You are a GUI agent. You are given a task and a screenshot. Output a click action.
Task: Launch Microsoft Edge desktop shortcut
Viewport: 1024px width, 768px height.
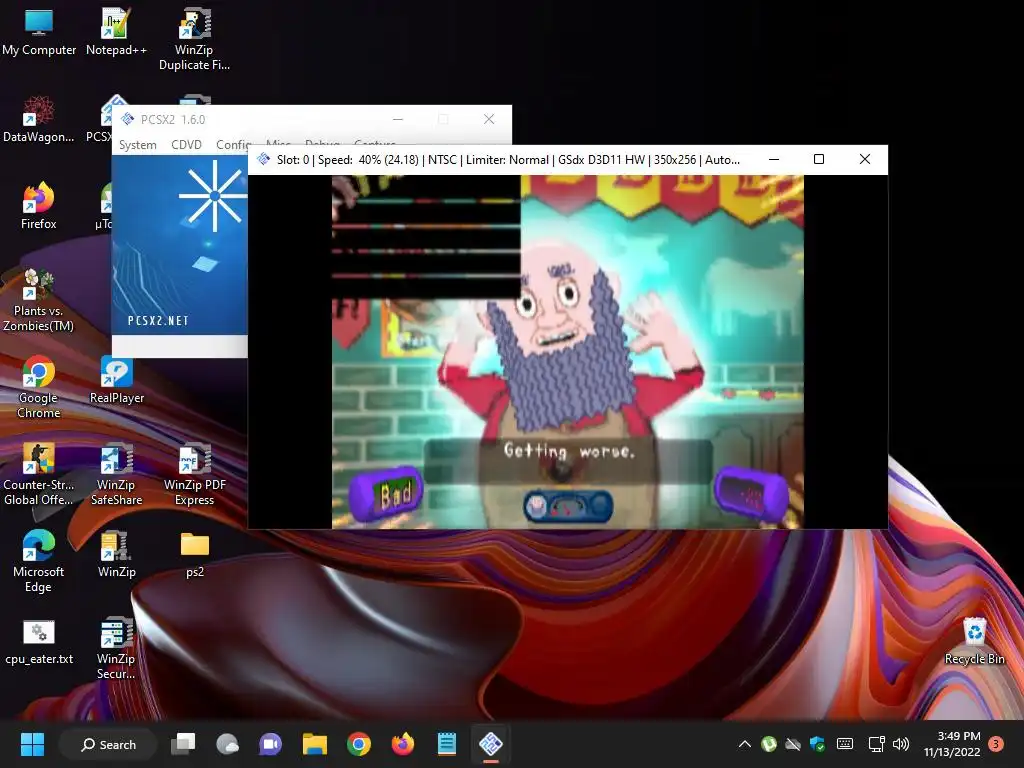39,561
